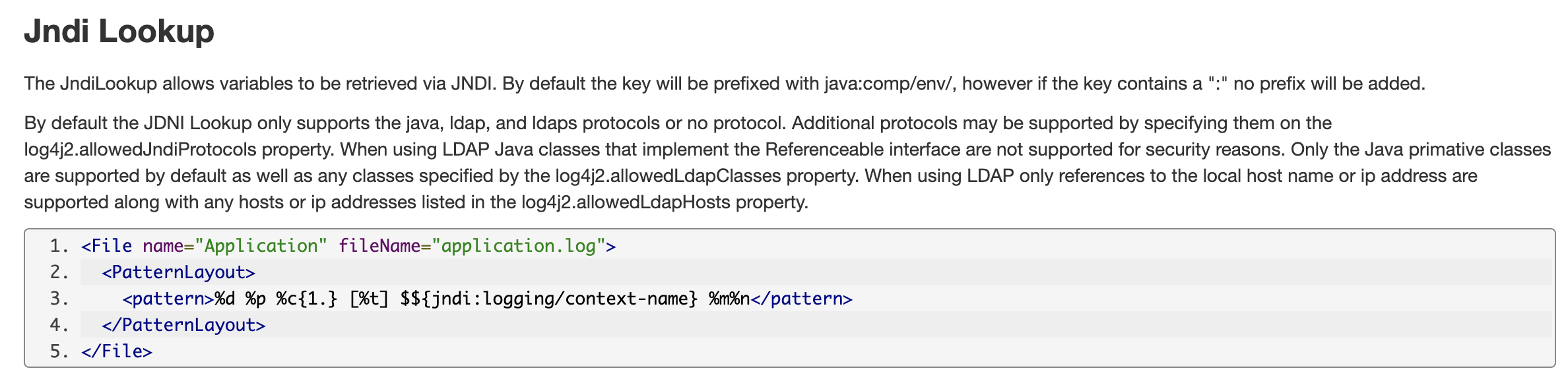Click line number 1 in the code block

59,246
